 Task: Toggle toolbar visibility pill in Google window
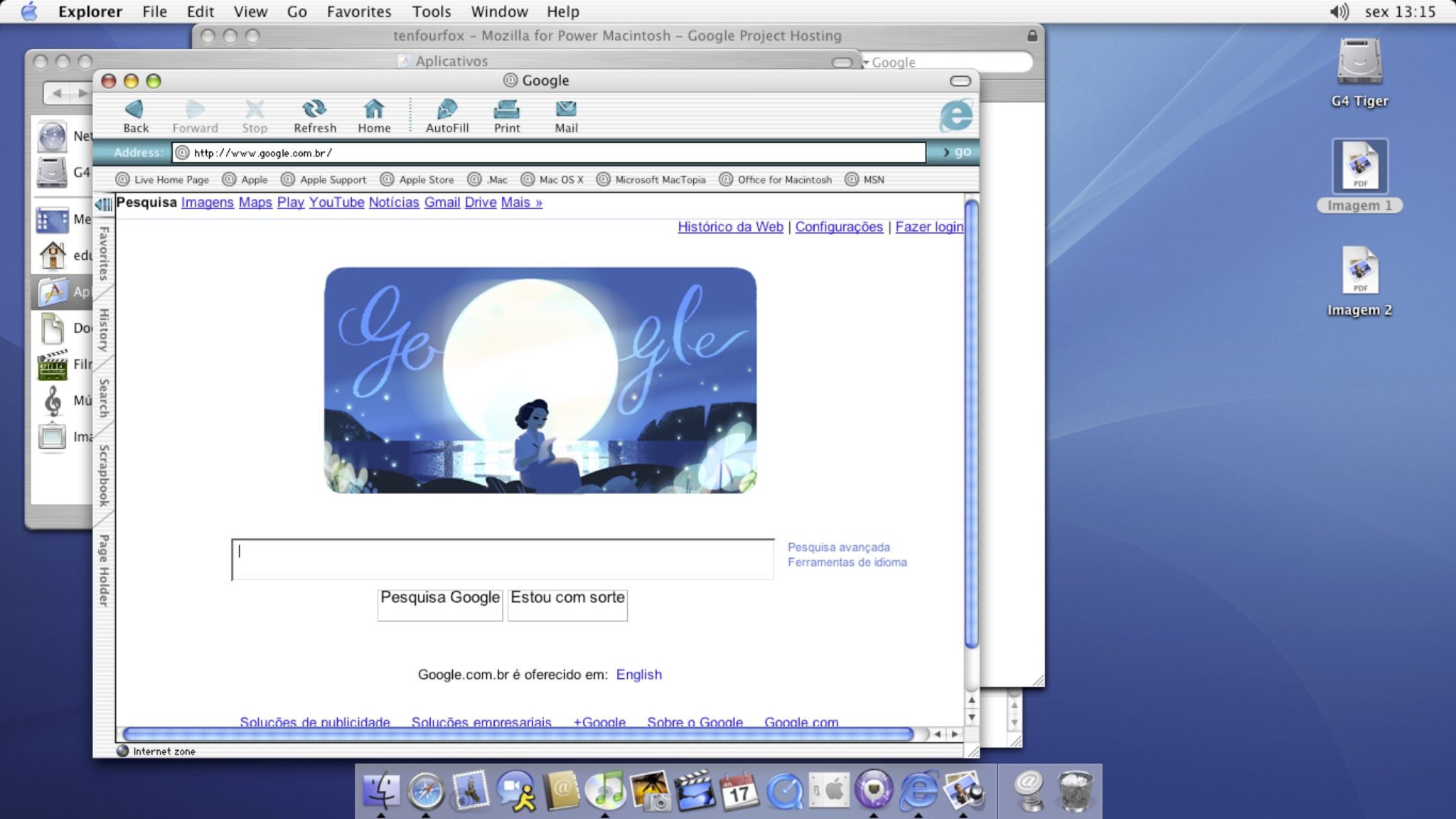(x=960, y=81)
